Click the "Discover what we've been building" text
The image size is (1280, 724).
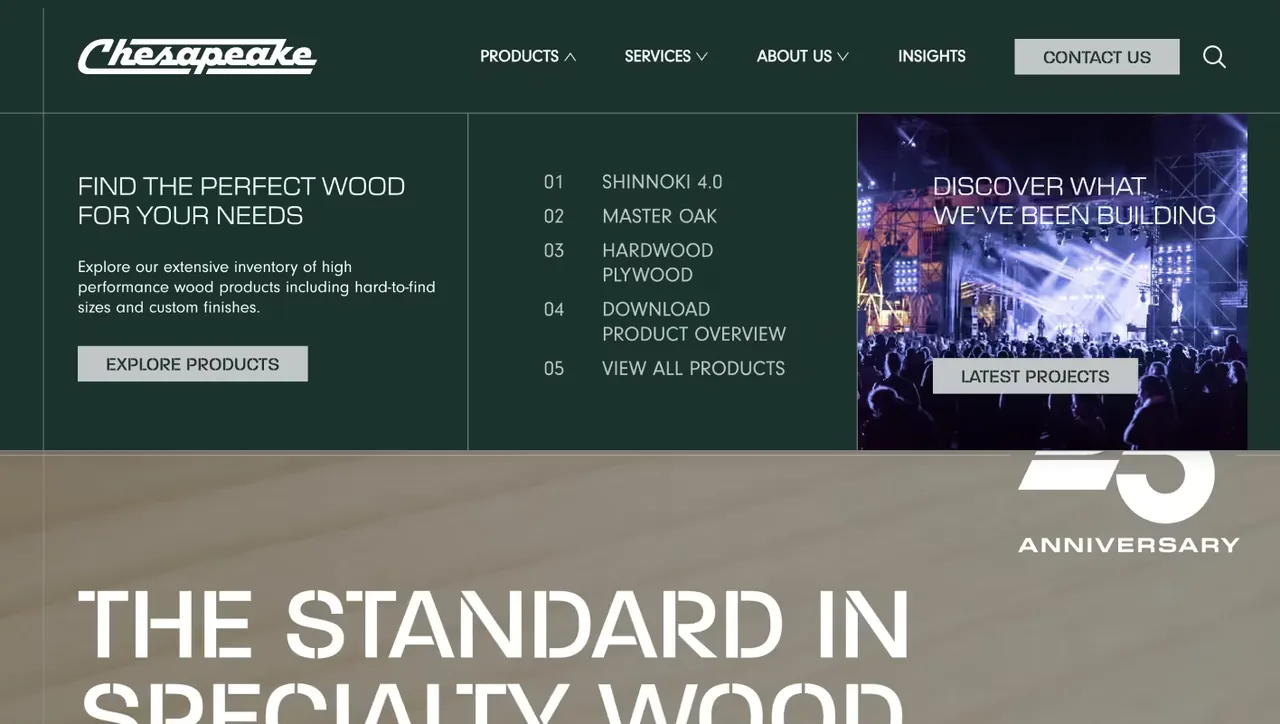[x=1074, y=201]
